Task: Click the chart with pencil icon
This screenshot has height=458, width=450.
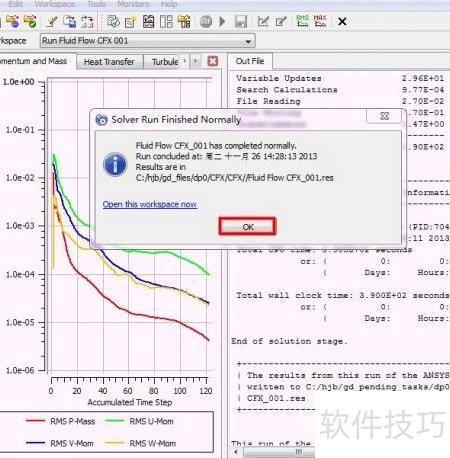Action: [x=263, y=22]
